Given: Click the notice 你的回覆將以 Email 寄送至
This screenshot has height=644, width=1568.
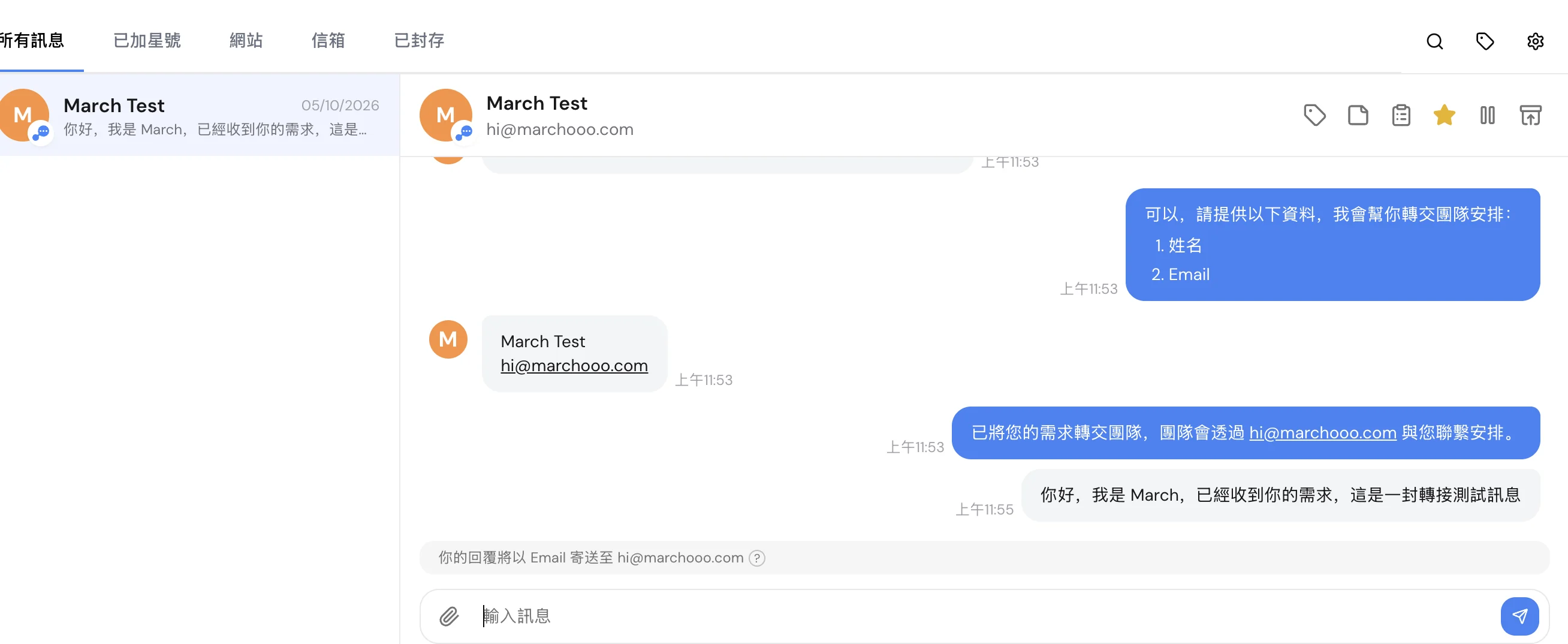Looking at the screenshot, I should coord(590,558).
